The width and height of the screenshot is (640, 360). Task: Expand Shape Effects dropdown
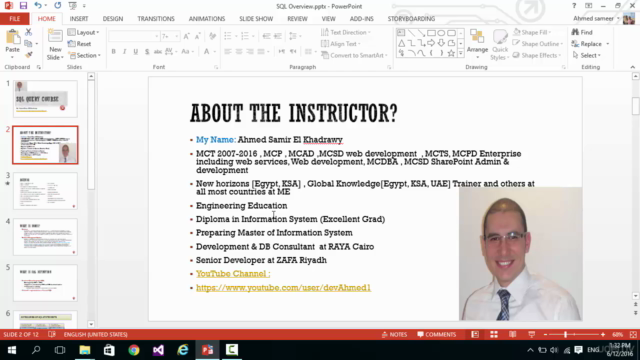pyautogui.click(x=537, y=55)
